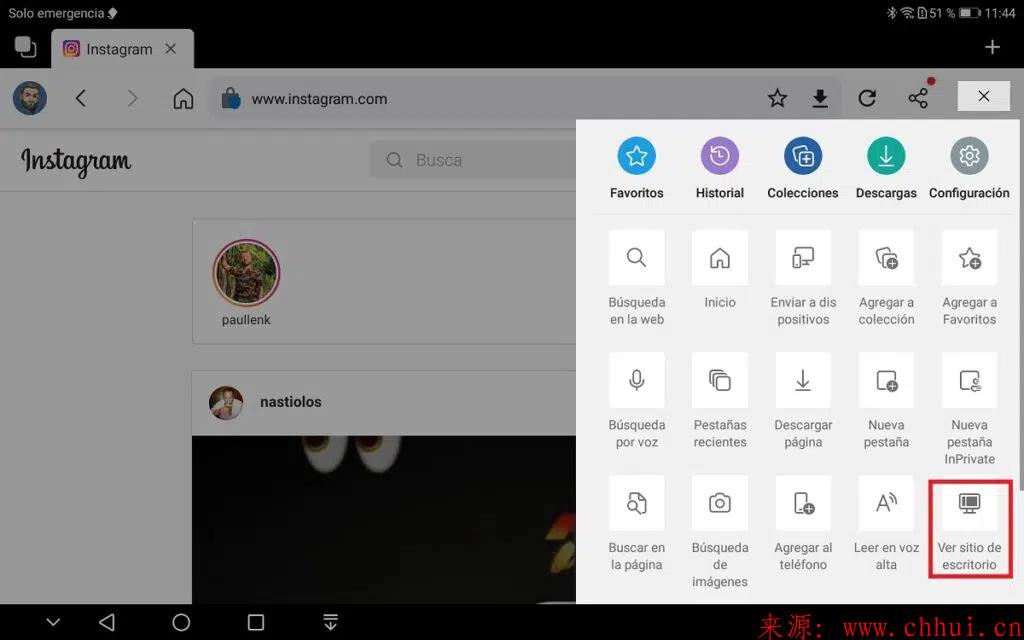Select the Instagram browser tab
This screenshot has height=640, width=1024.
point(122,49)
